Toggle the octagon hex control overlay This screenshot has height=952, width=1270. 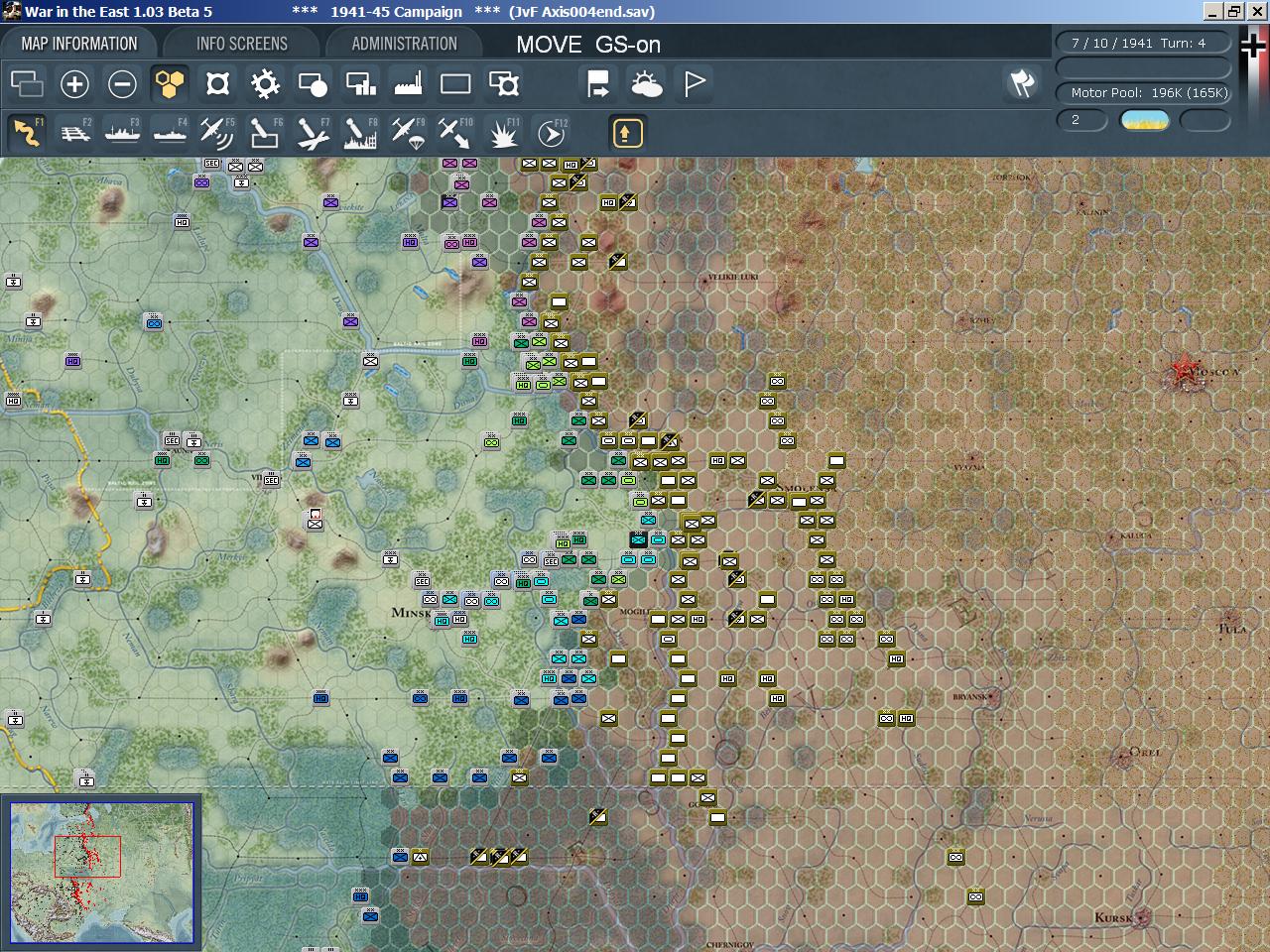click(217, 84)
